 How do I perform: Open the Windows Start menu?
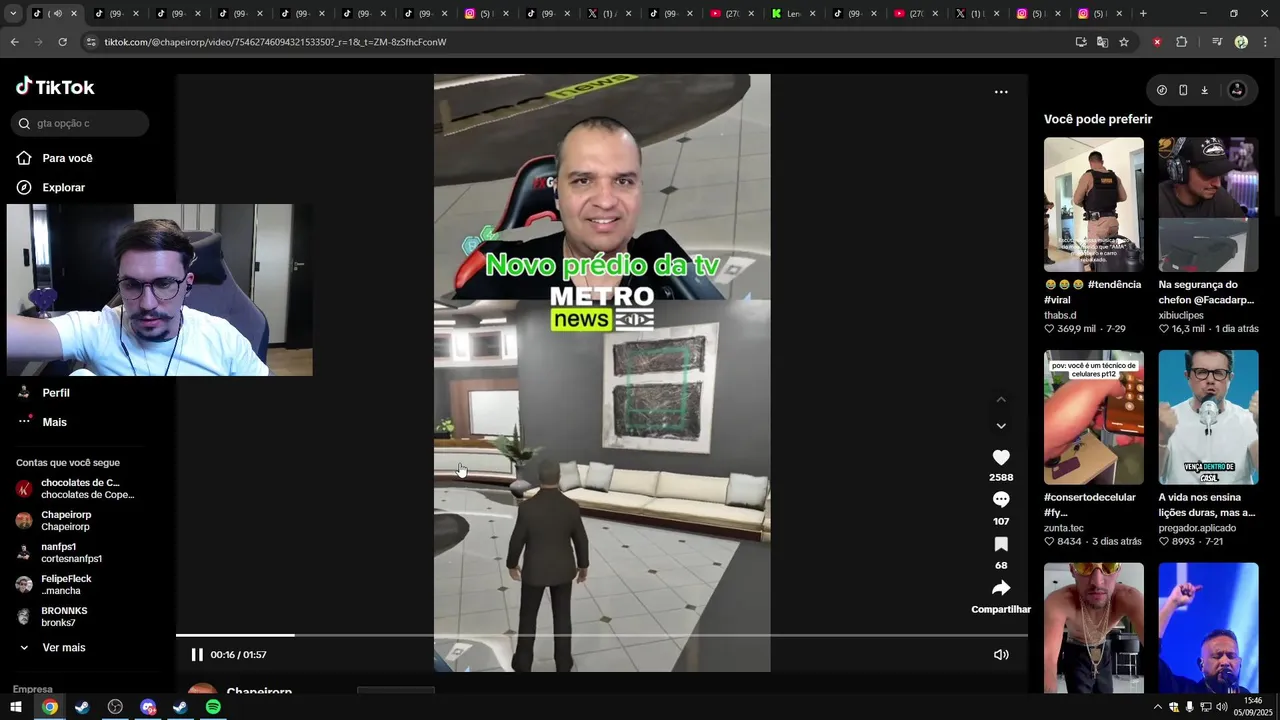[16, 707]
